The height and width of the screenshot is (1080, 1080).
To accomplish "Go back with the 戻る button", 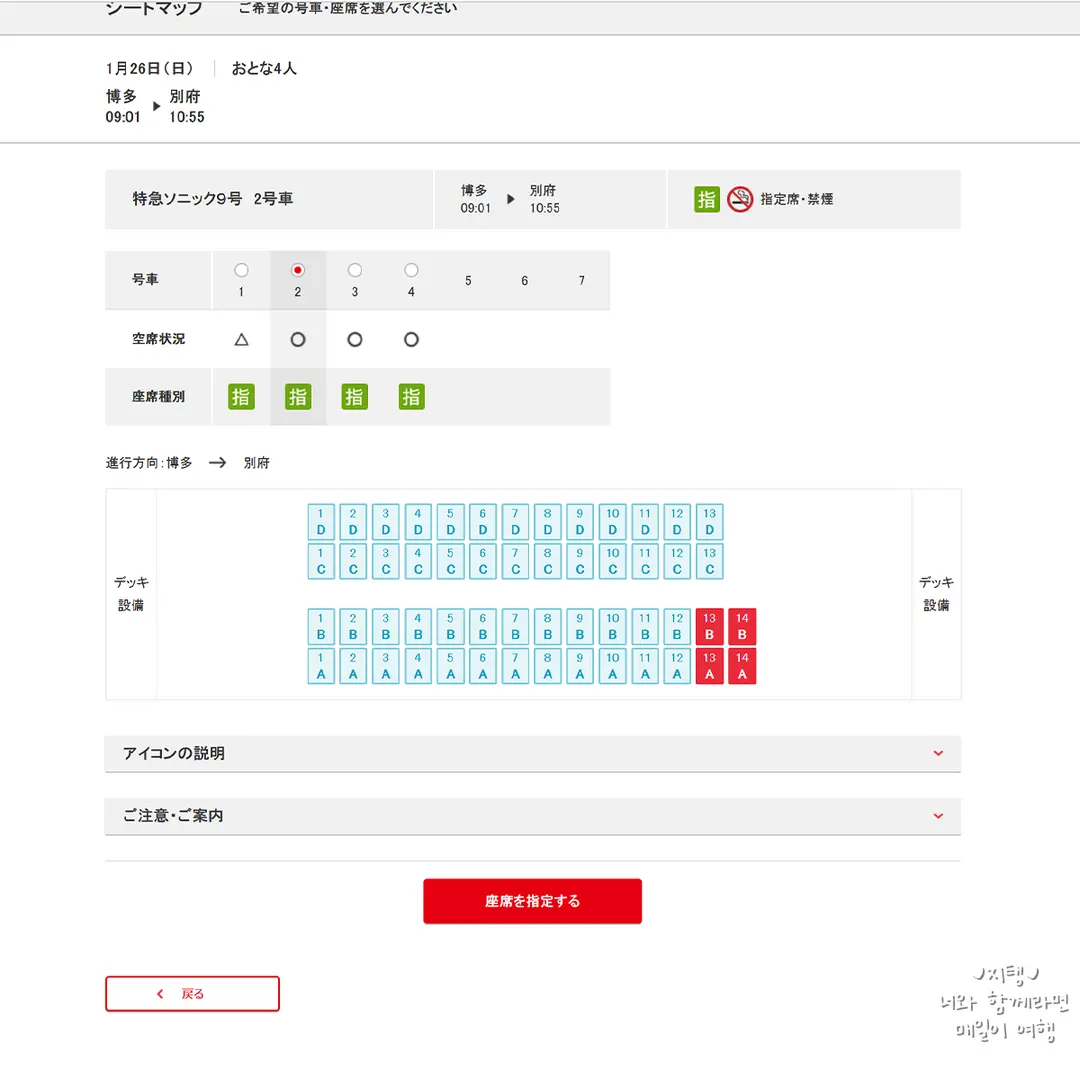I will [x=192, y=994].
